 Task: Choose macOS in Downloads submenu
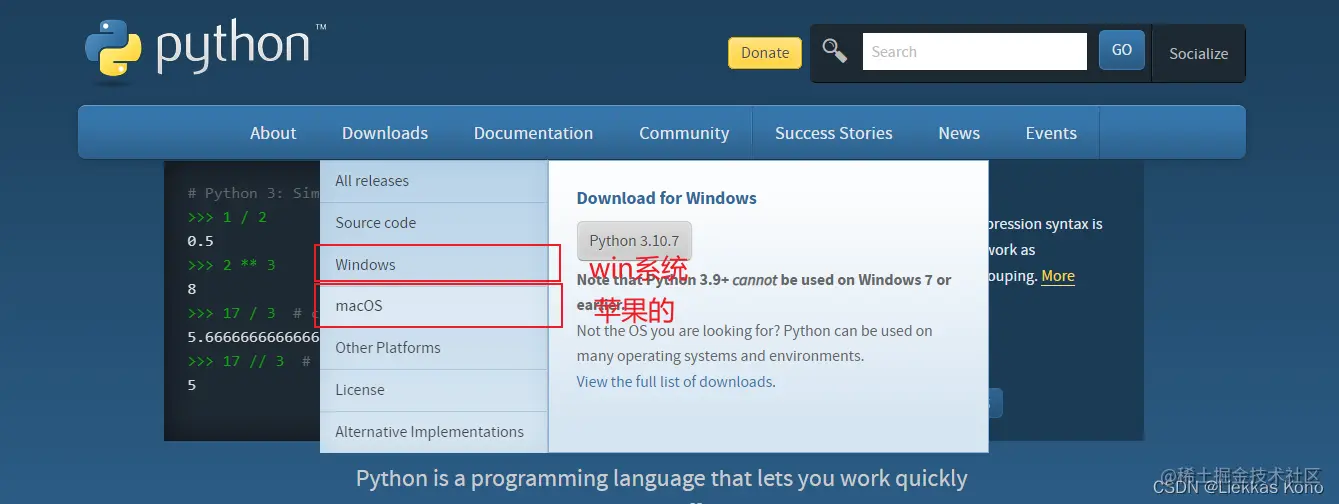pyautogui.click(x=434, y=306)
